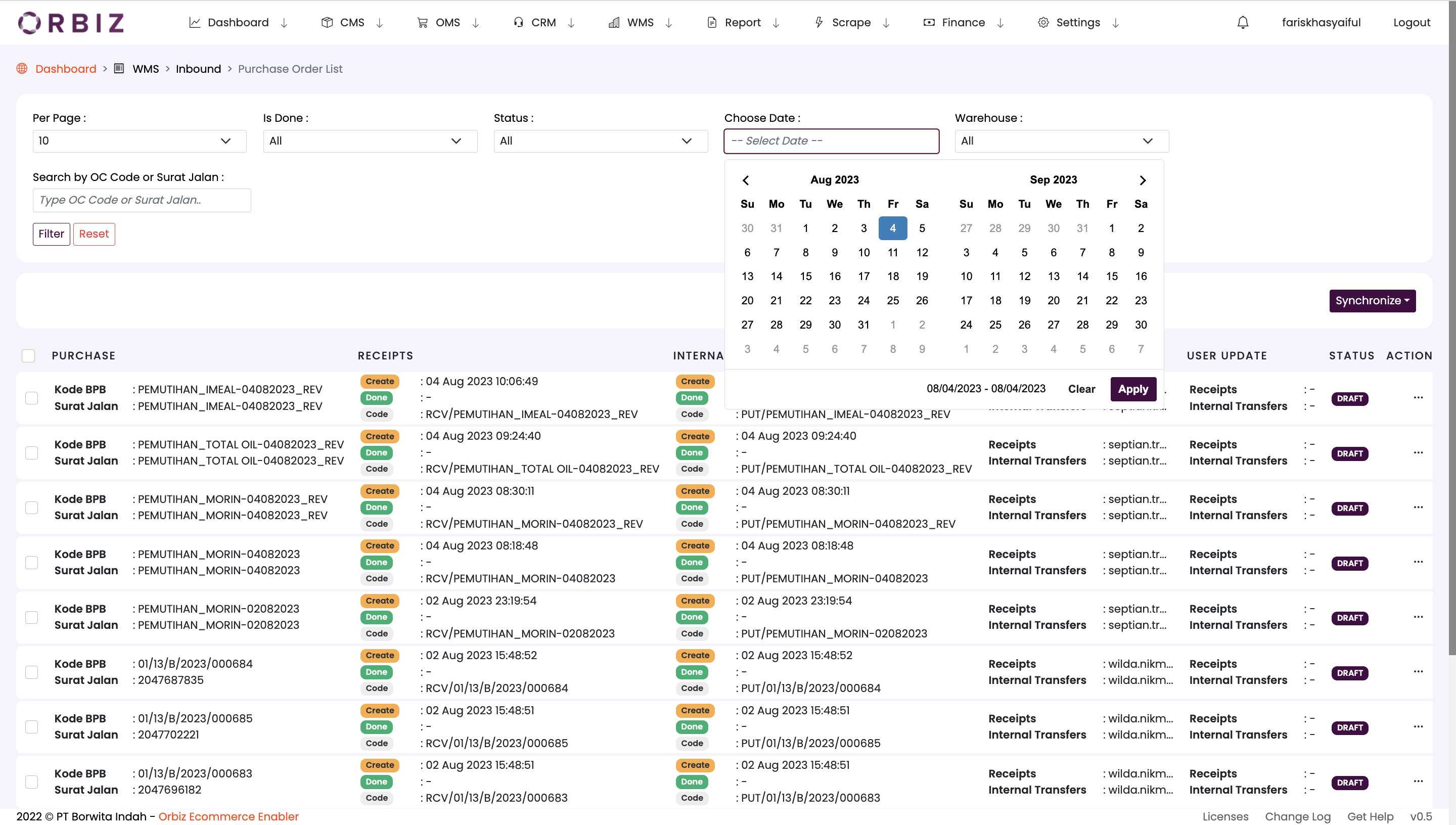1456x825 pixels.
Task: Open the CRM menu
Action: [544, 23]
